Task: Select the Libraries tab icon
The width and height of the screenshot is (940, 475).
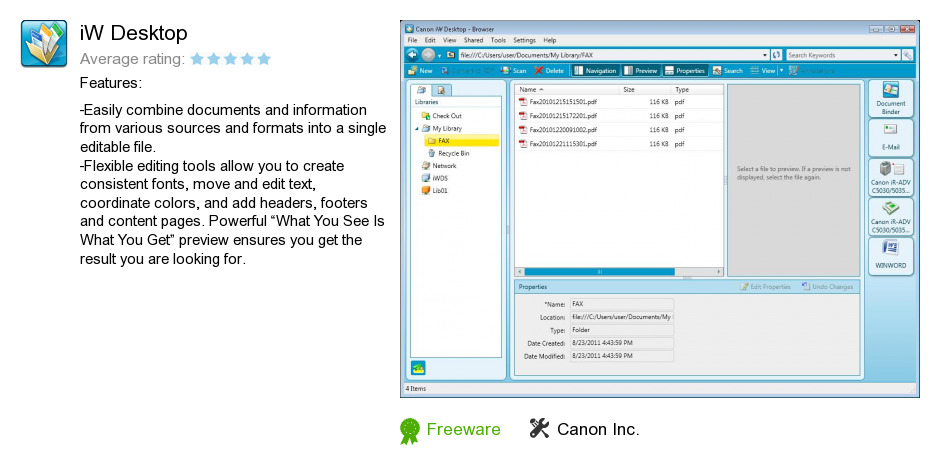Action: pyautogui.click(x=421, y=90)
